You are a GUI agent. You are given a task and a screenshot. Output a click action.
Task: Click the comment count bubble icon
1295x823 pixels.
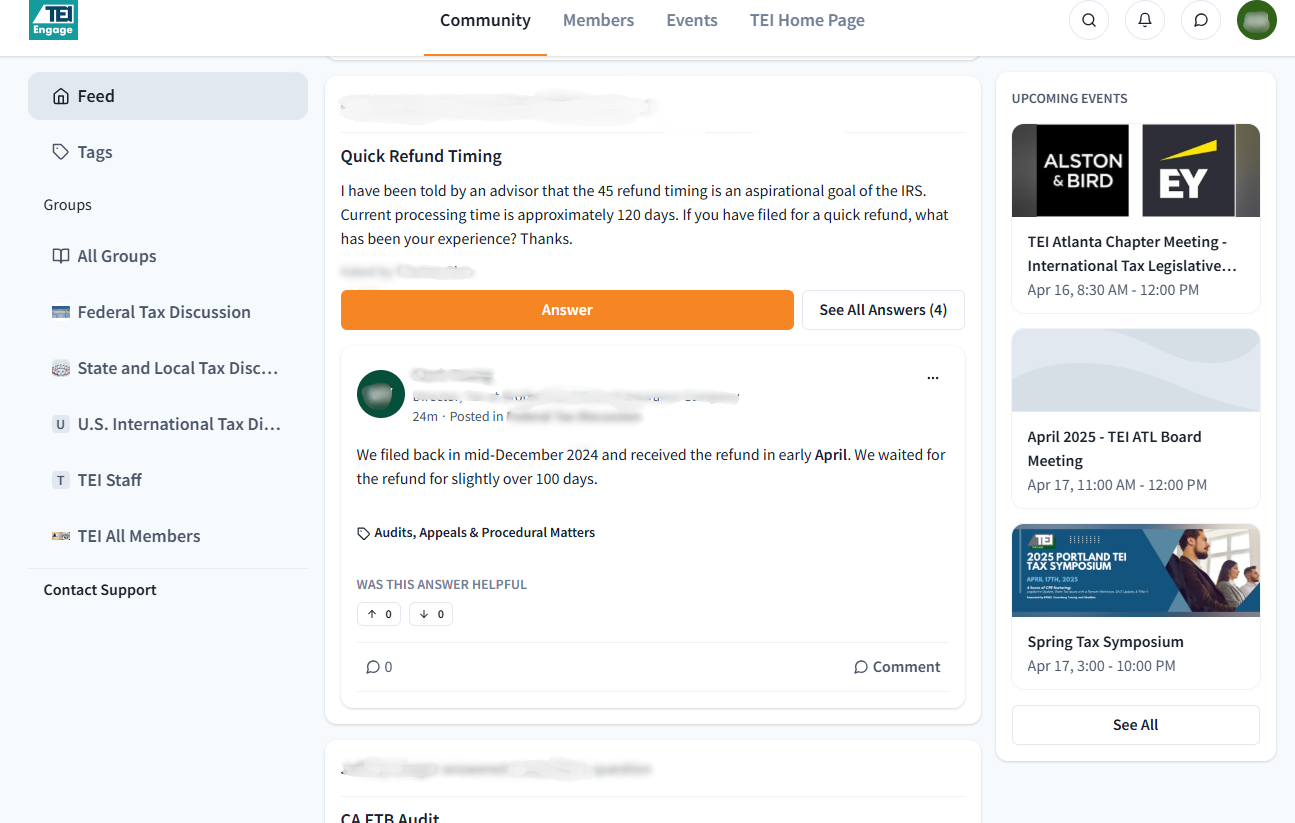click(x=373, y=667)
